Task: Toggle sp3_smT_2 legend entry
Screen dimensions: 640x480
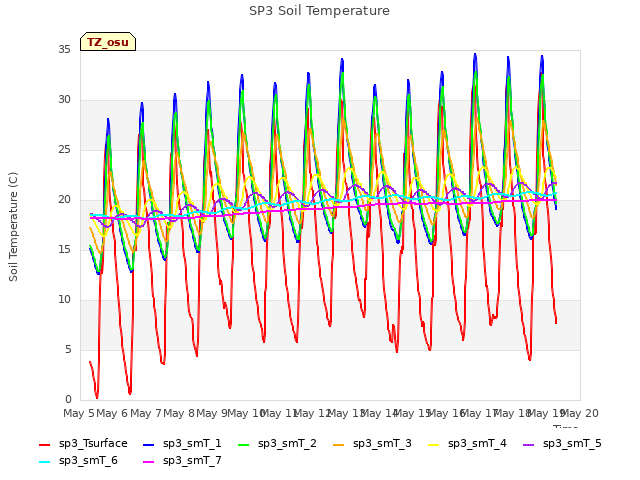Action: coord(277,443)
